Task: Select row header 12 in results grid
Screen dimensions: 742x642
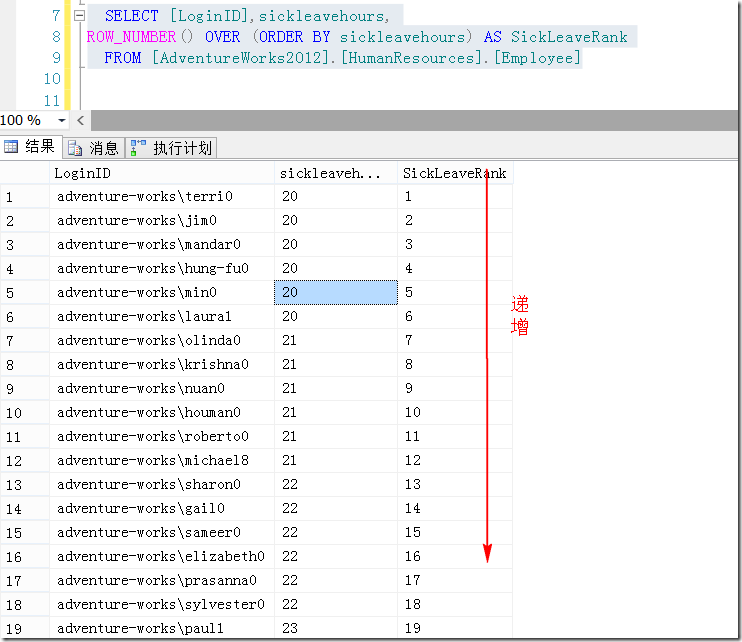Action: (x=25, y=460)
